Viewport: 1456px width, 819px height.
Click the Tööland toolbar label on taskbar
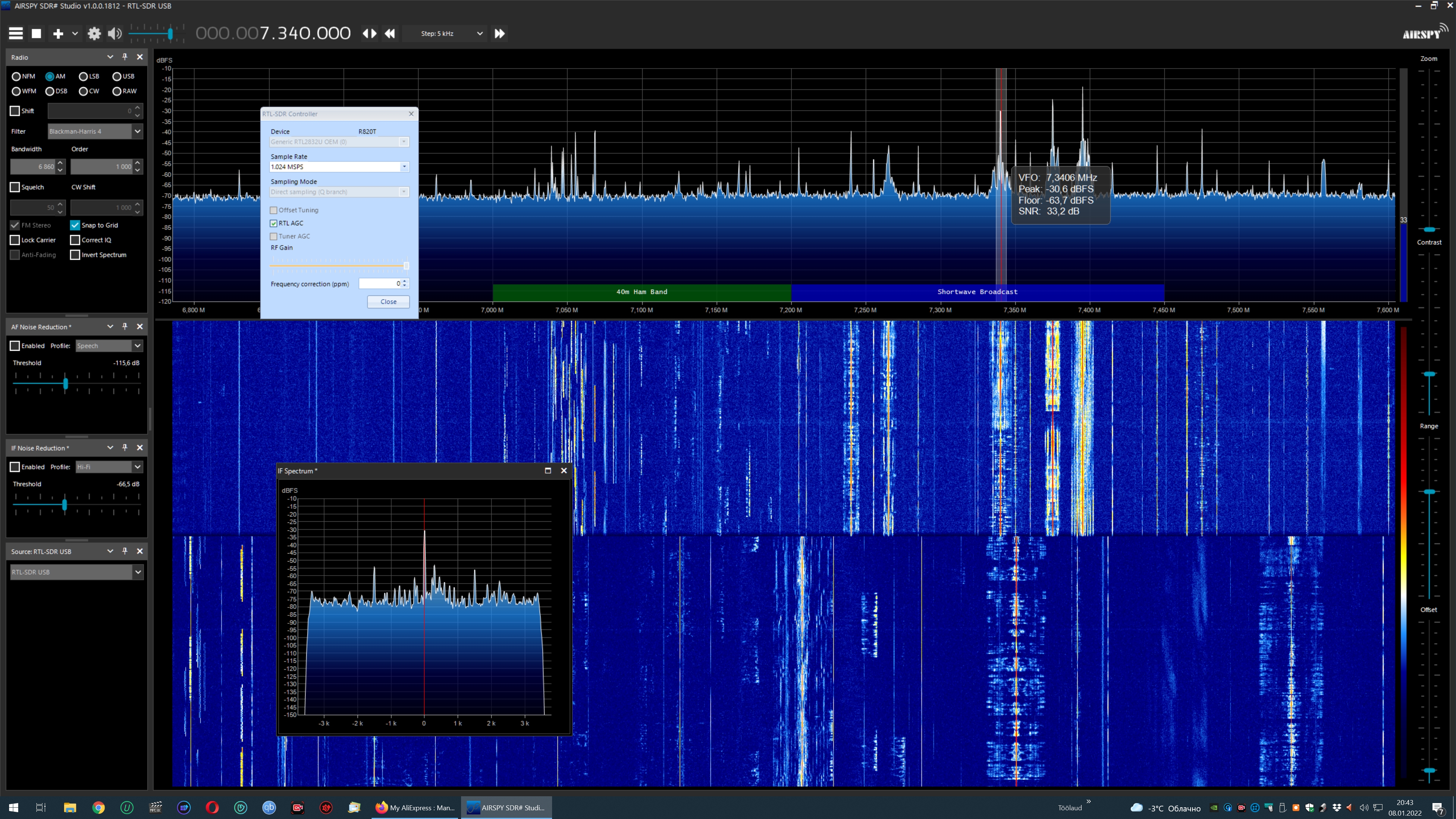tap(1070, 808)
